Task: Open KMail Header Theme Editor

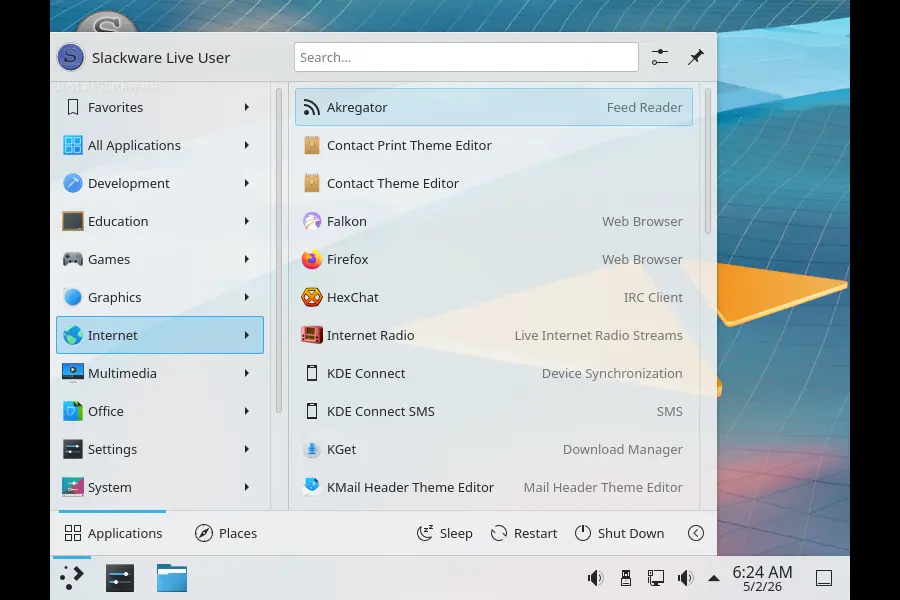Action: (x=494, y=487)
